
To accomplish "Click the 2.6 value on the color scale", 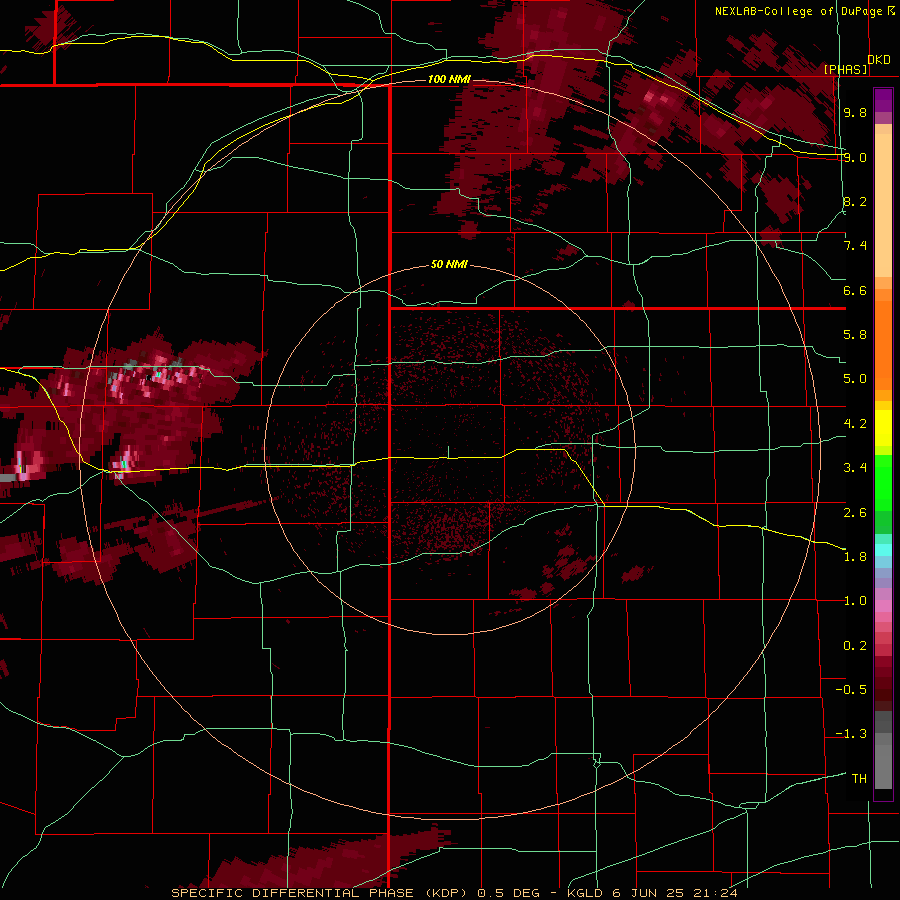I will coord(855,513).
